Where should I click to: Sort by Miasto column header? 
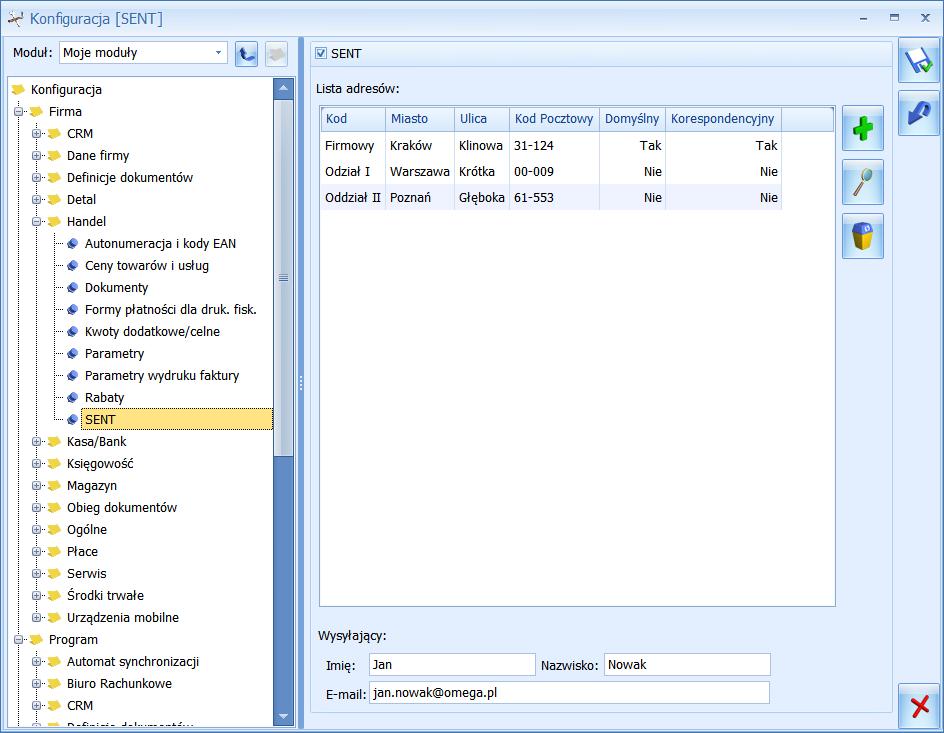coord(420,119)
